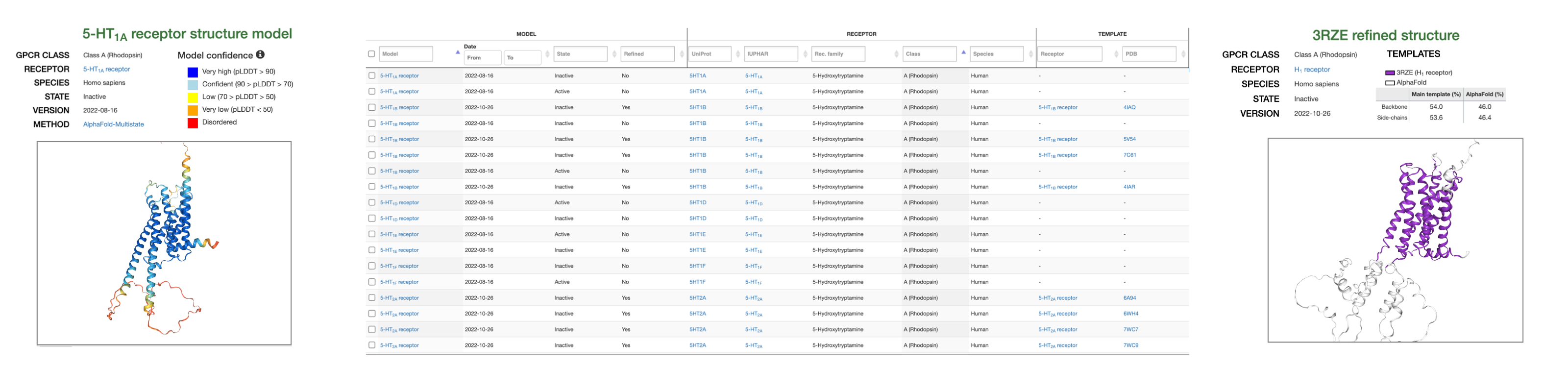Sort table by Species column arrows
Viewport: 1568px width, 392px height.
click(x=1030, y=54)
